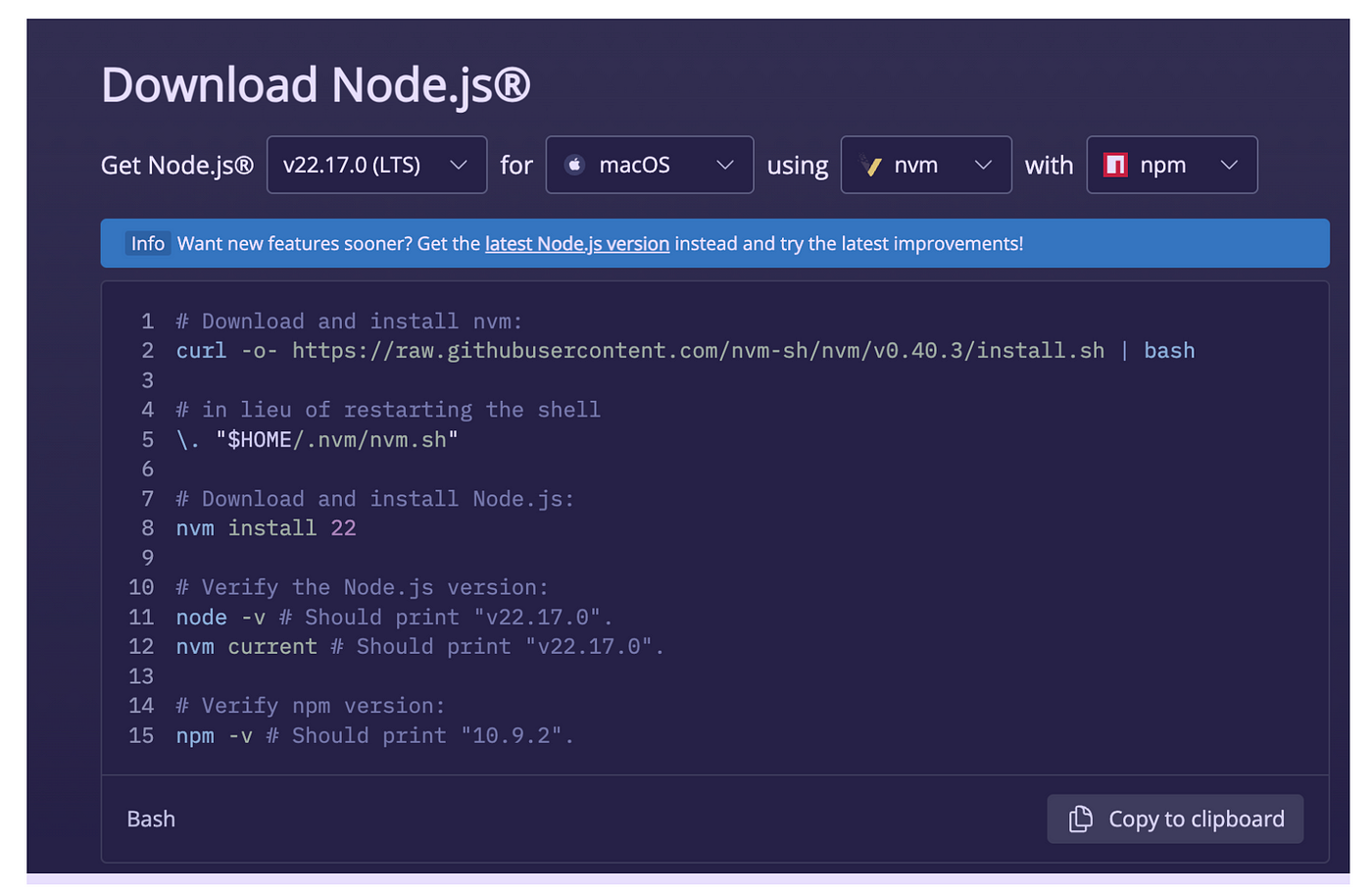Click the "nvm current" command line

[419, 647]
